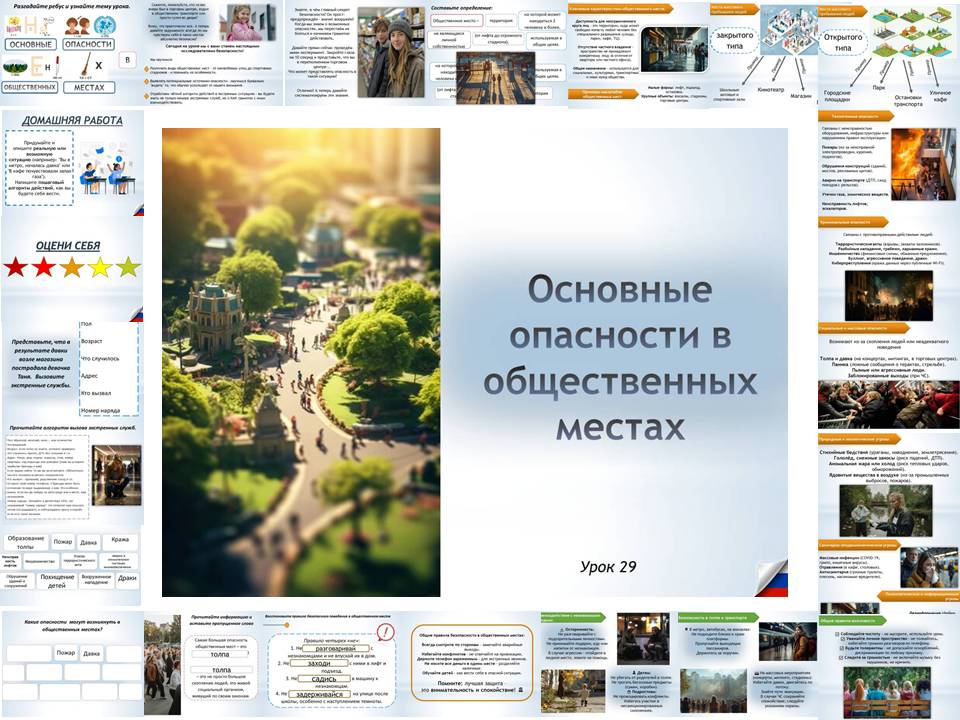Expand the Техногенные опасности orange header

coord(853,118)
